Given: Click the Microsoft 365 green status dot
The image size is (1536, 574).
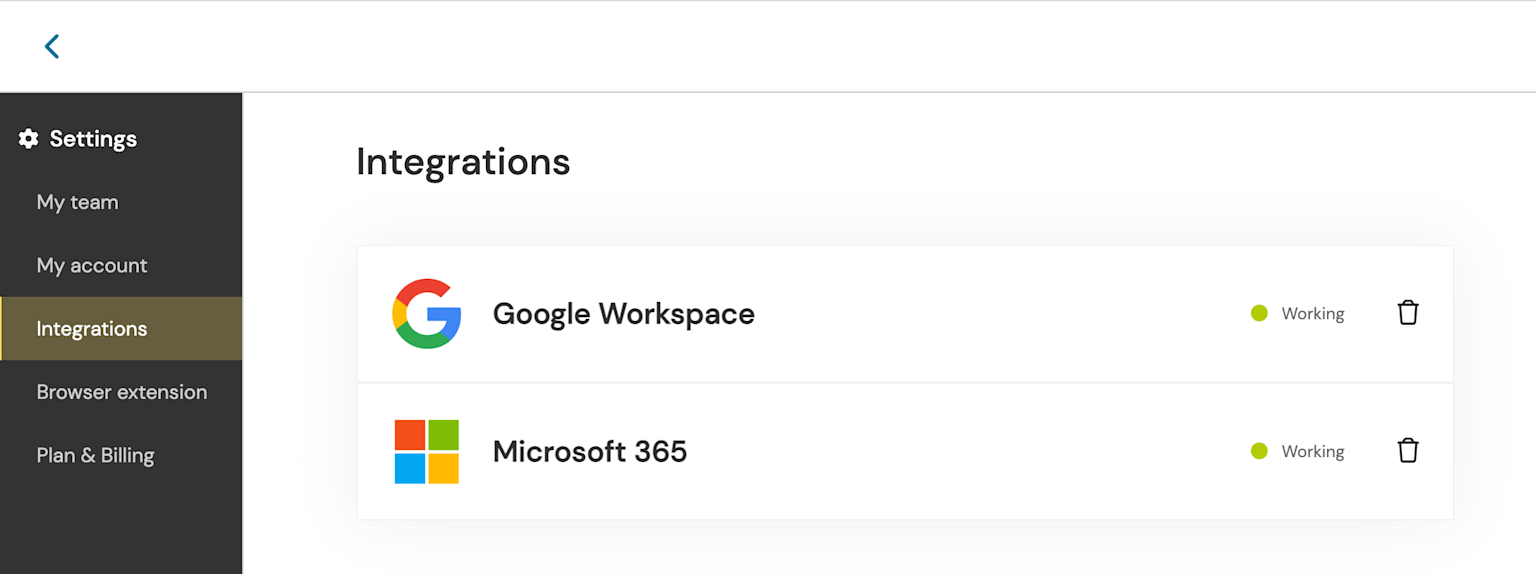Looking at the screenshot, I should pyautogui.click(x=1259, y=451).
